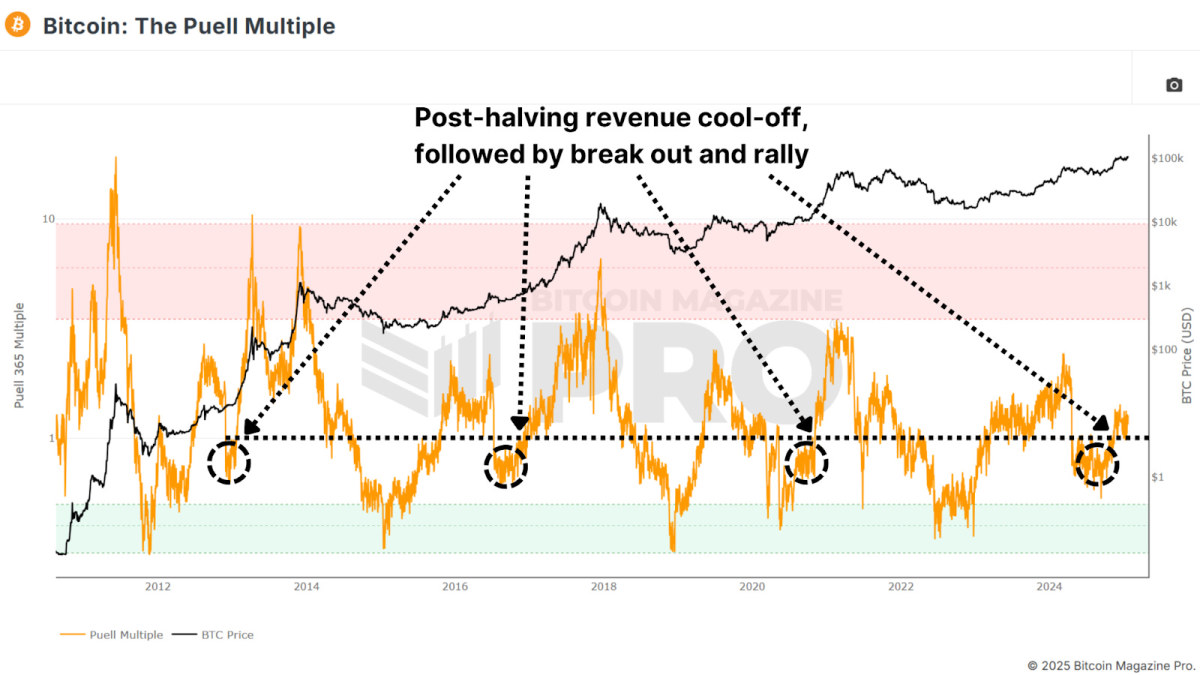Image resolution: width=1200 pixels, height=675 pixels.
Task: Click the dashed circle near 2020
Action: point(806,462)
